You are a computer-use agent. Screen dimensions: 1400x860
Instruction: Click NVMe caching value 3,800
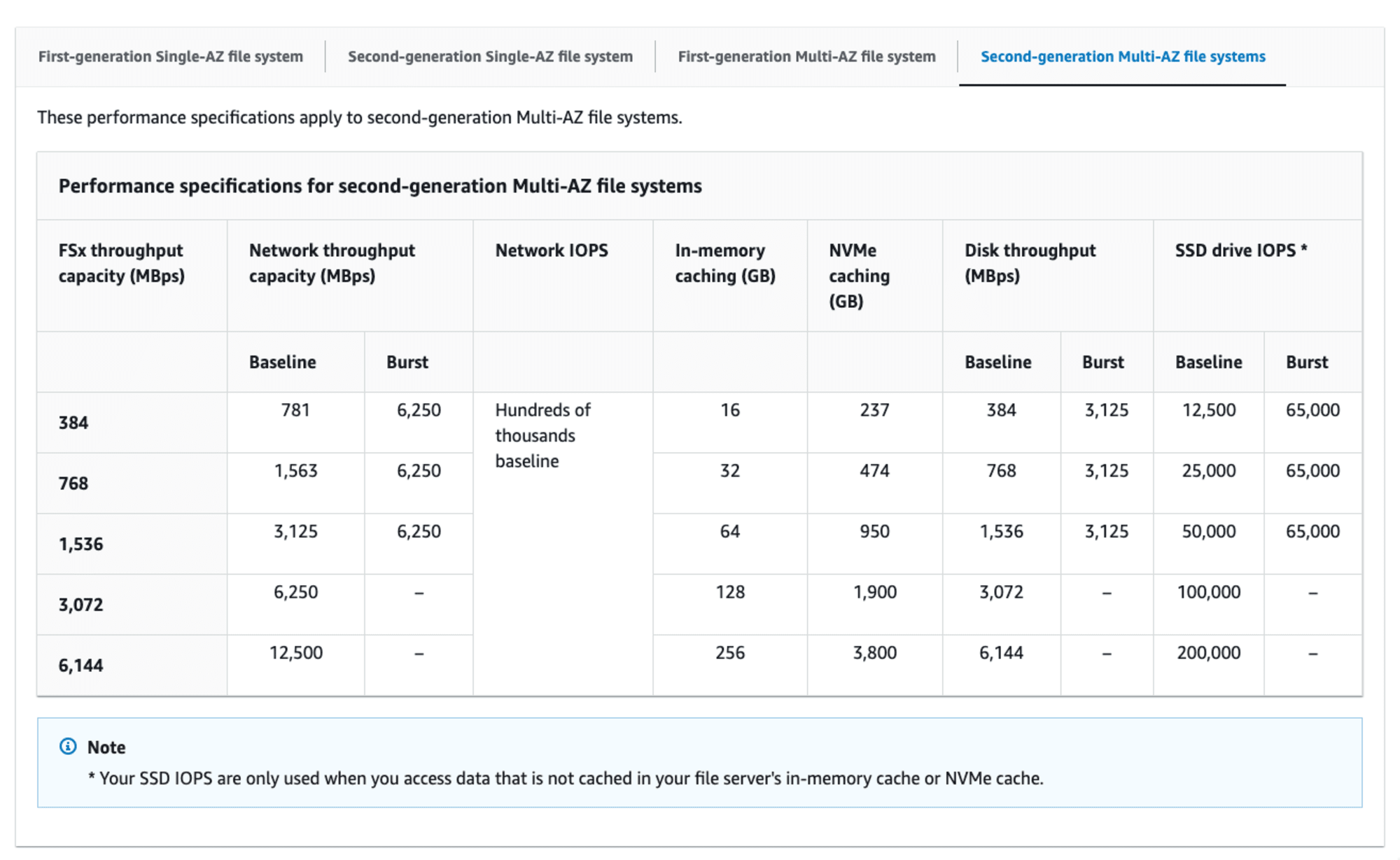(875, 653)
